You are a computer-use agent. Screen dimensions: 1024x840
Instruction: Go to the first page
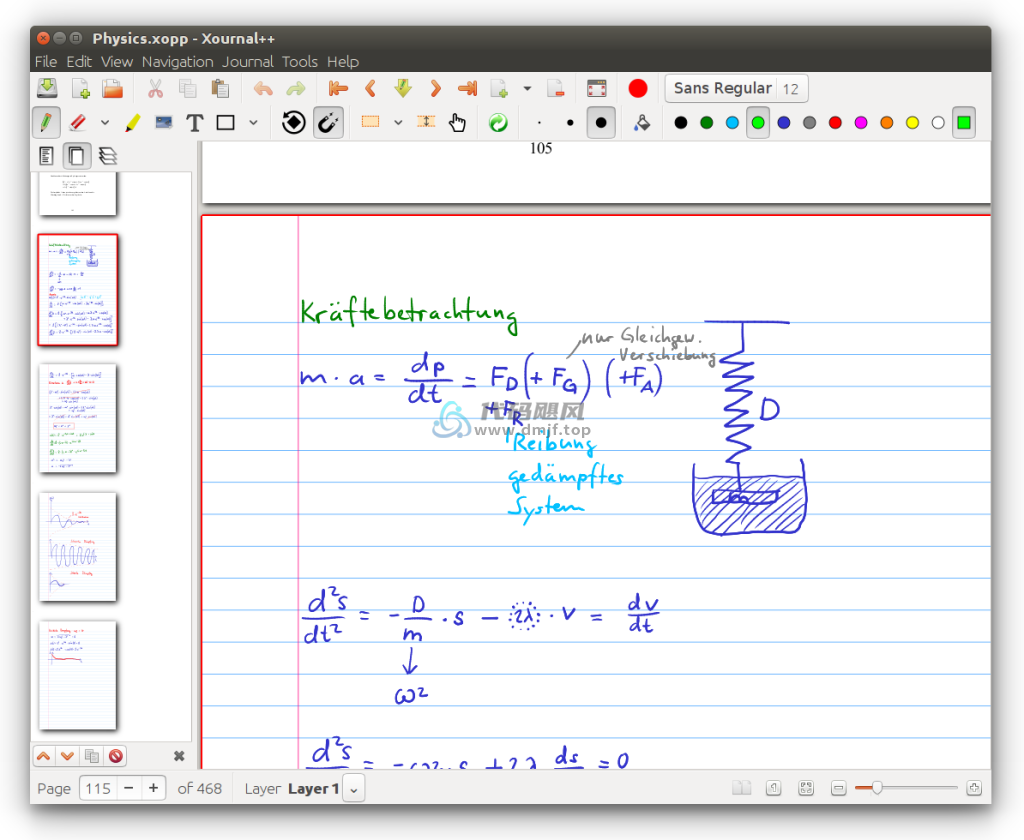coord(338,88)
